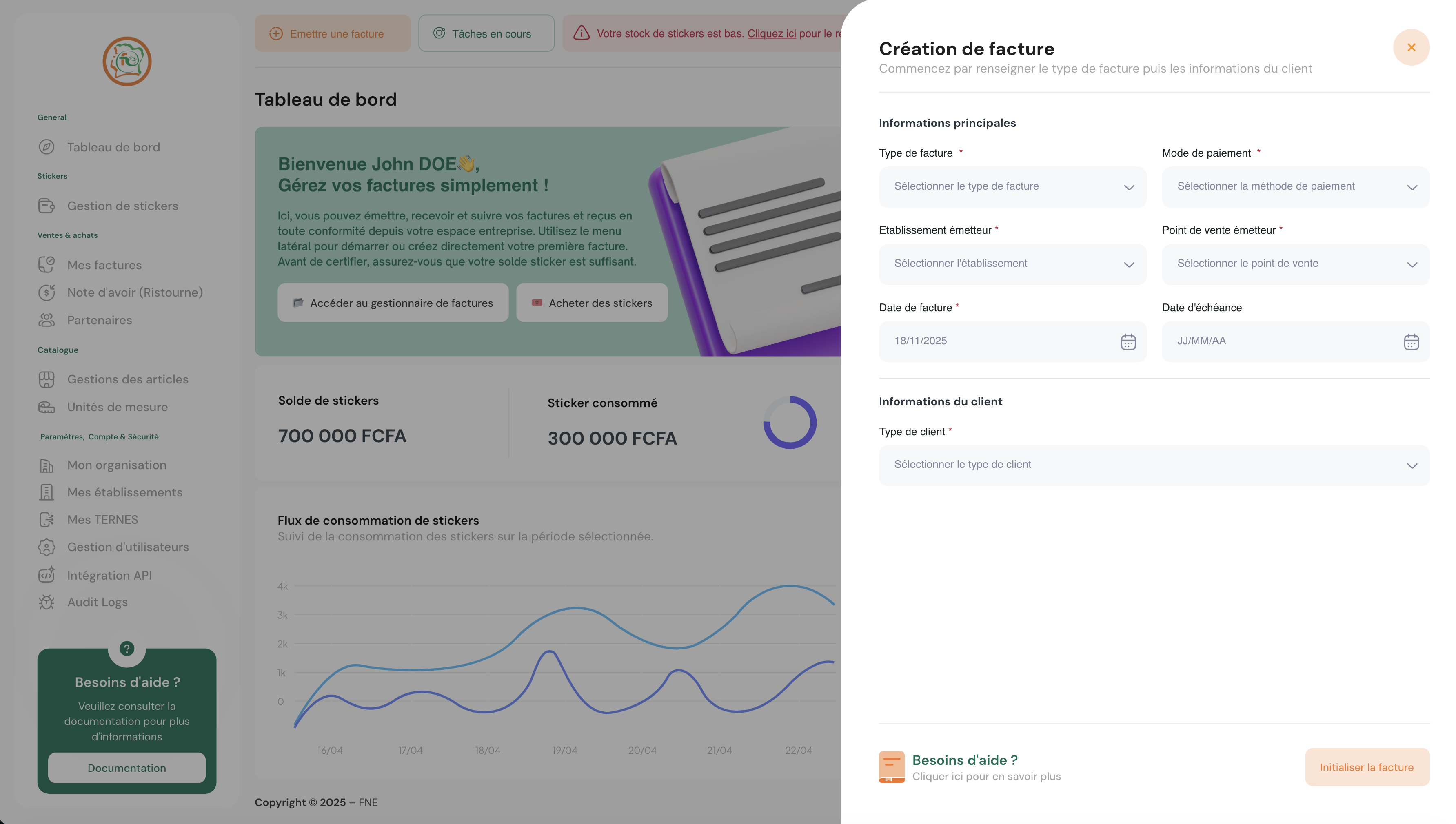
Task: Click the Audit Logs bug icon
Action: click(x=47, y=602)
